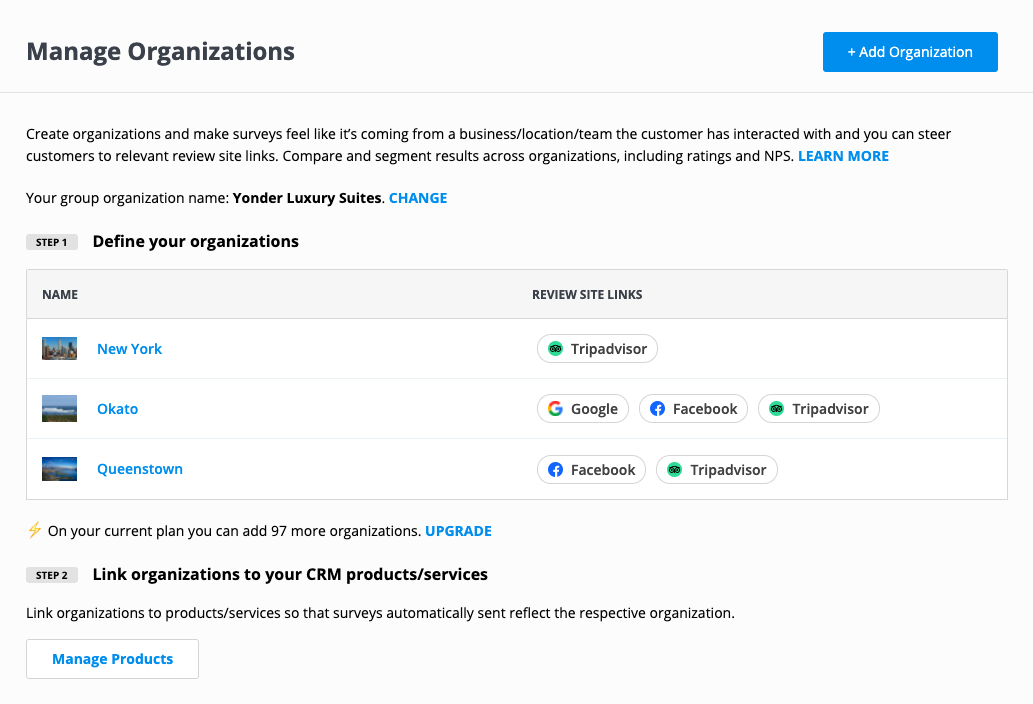Open the LEARN MORE link

[843, 156]
